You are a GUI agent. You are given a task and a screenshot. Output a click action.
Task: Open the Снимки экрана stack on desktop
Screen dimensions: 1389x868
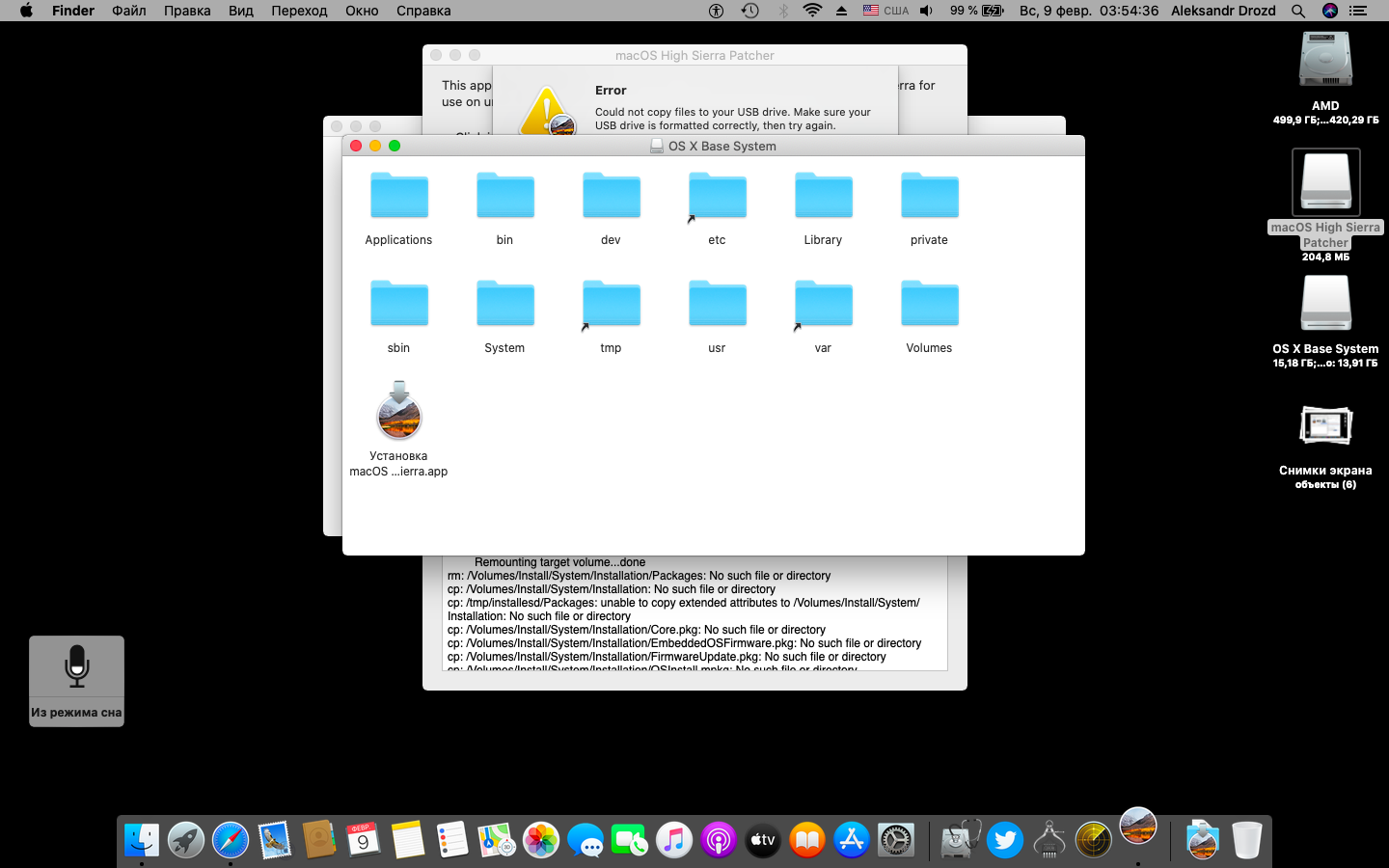[x=1325, y=425]
